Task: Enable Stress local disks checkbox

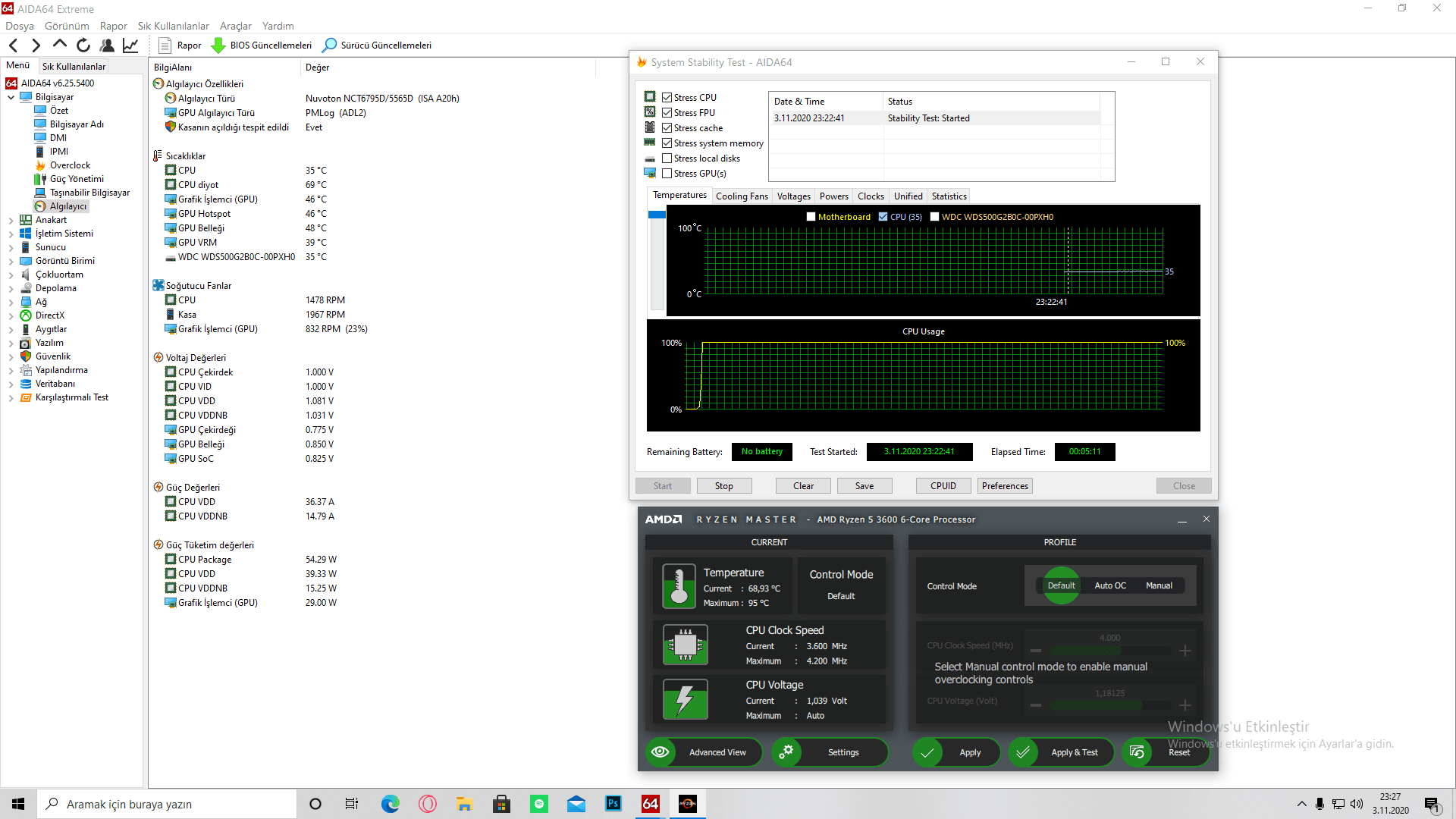Action: click(667, 158)
